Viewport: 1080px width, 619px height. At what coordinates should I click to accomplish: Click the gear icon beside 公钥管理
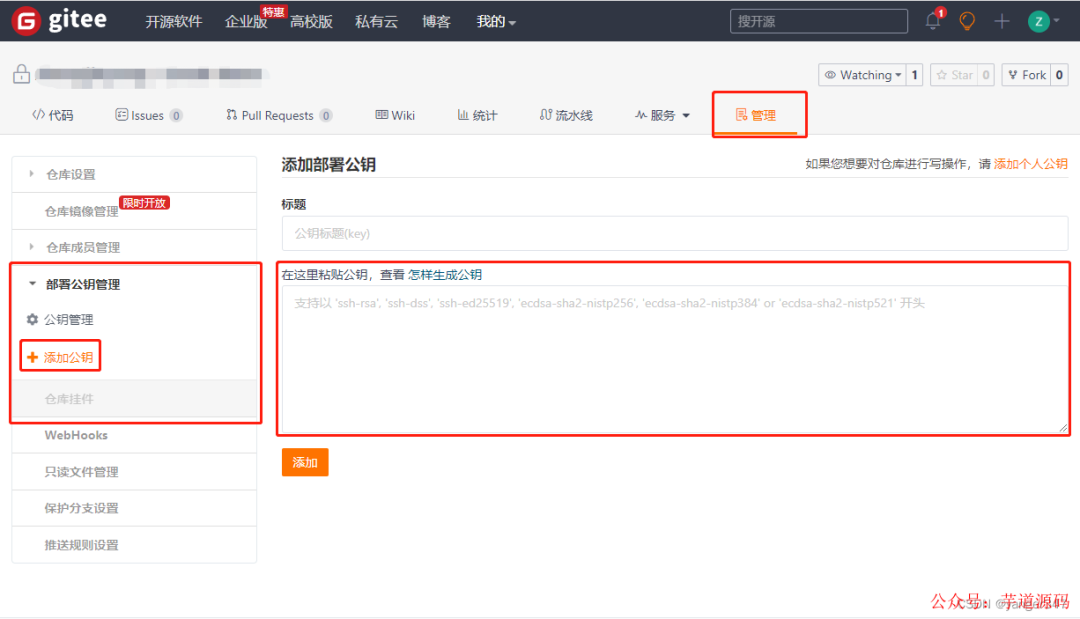coord(32,319)
